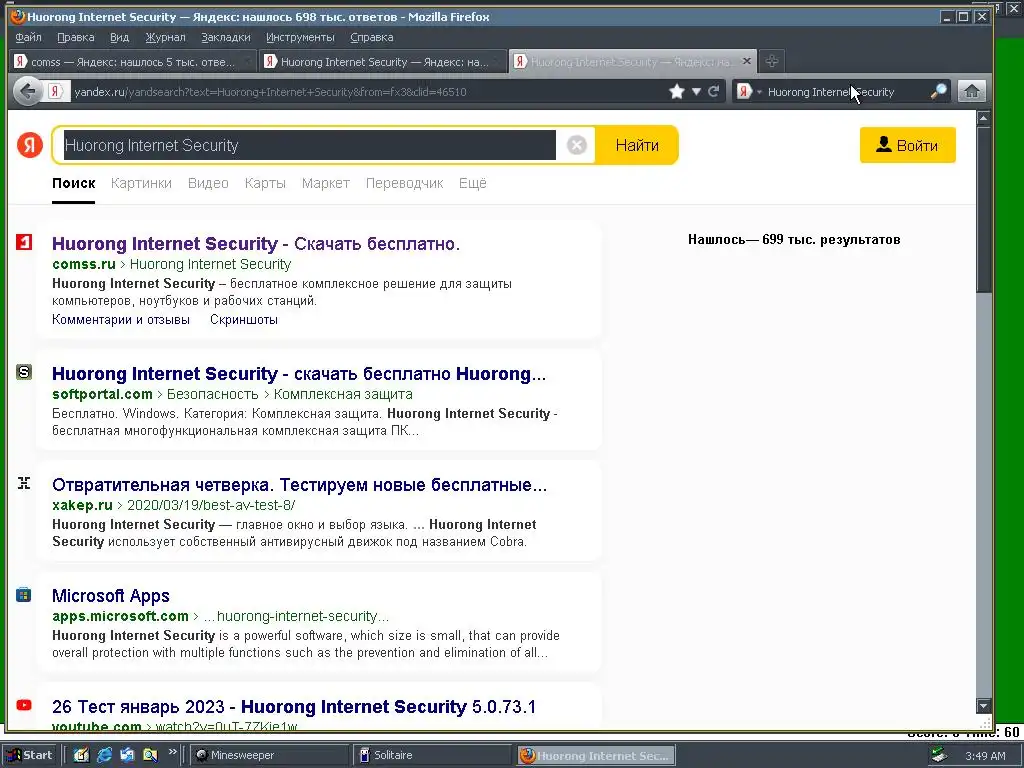
Task: Click the red Yandex logo next to the search field
Action: pyautogui.click(x=30, y=145)
